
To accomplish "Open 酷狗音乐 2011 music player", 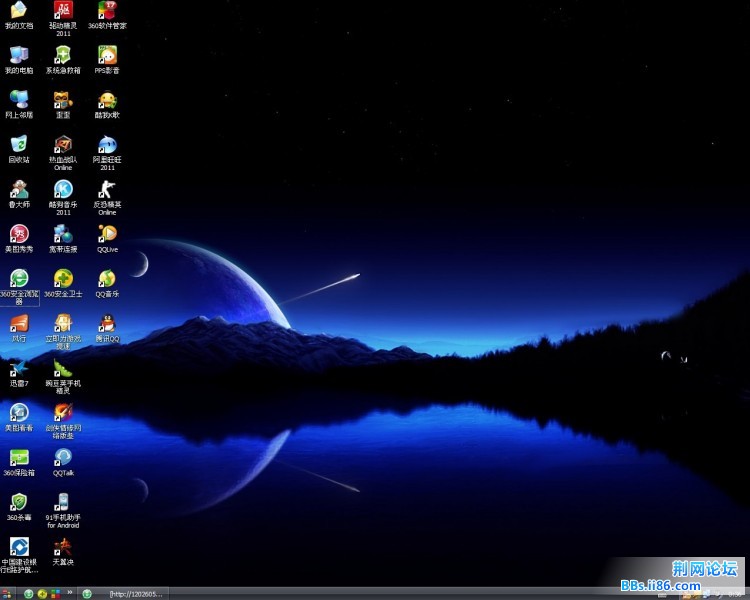I will click(63, 189).
